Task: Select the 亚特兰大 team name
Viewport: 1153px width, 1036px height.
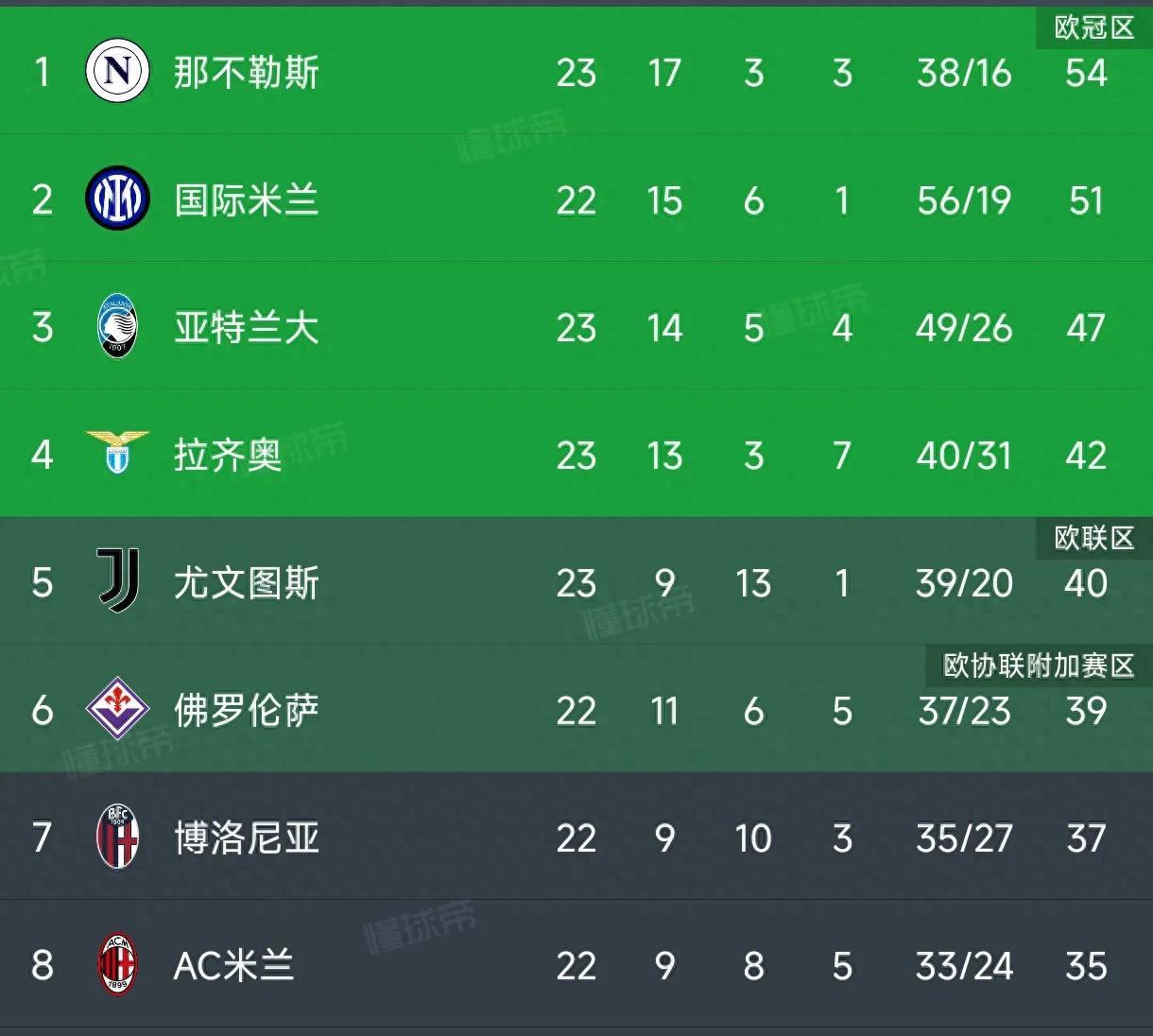Action: [x=246, y=328]
